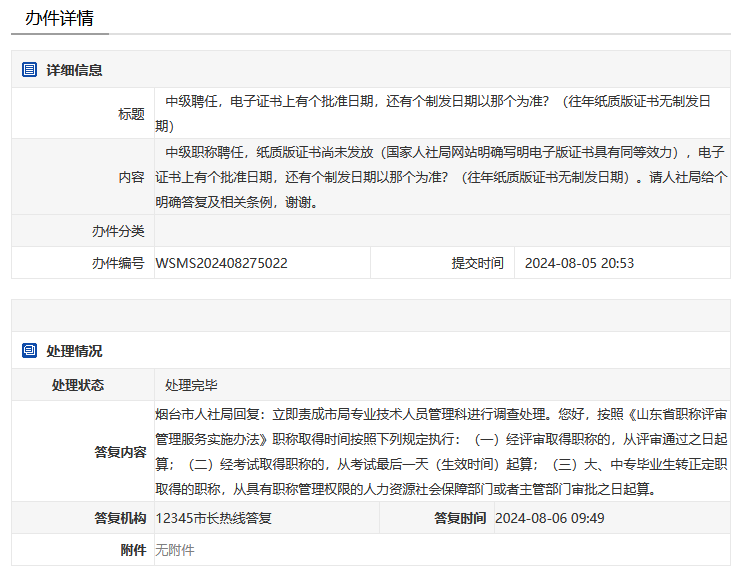Click submit time 2024-08-05 20:53
The height and width of the screenshot is (570, 737).
[x=579, y=263]
